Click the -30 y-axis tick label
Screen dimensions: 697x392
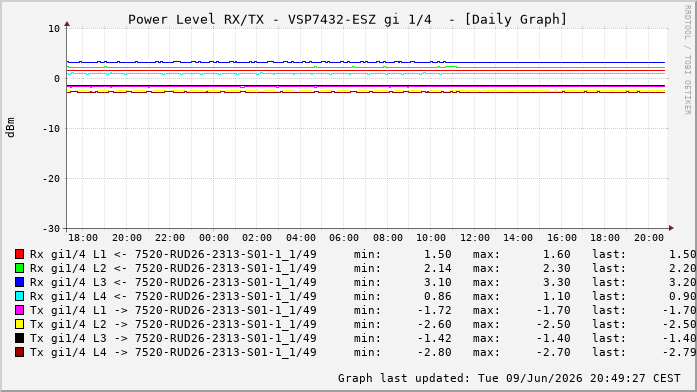[x=51, y=229]
